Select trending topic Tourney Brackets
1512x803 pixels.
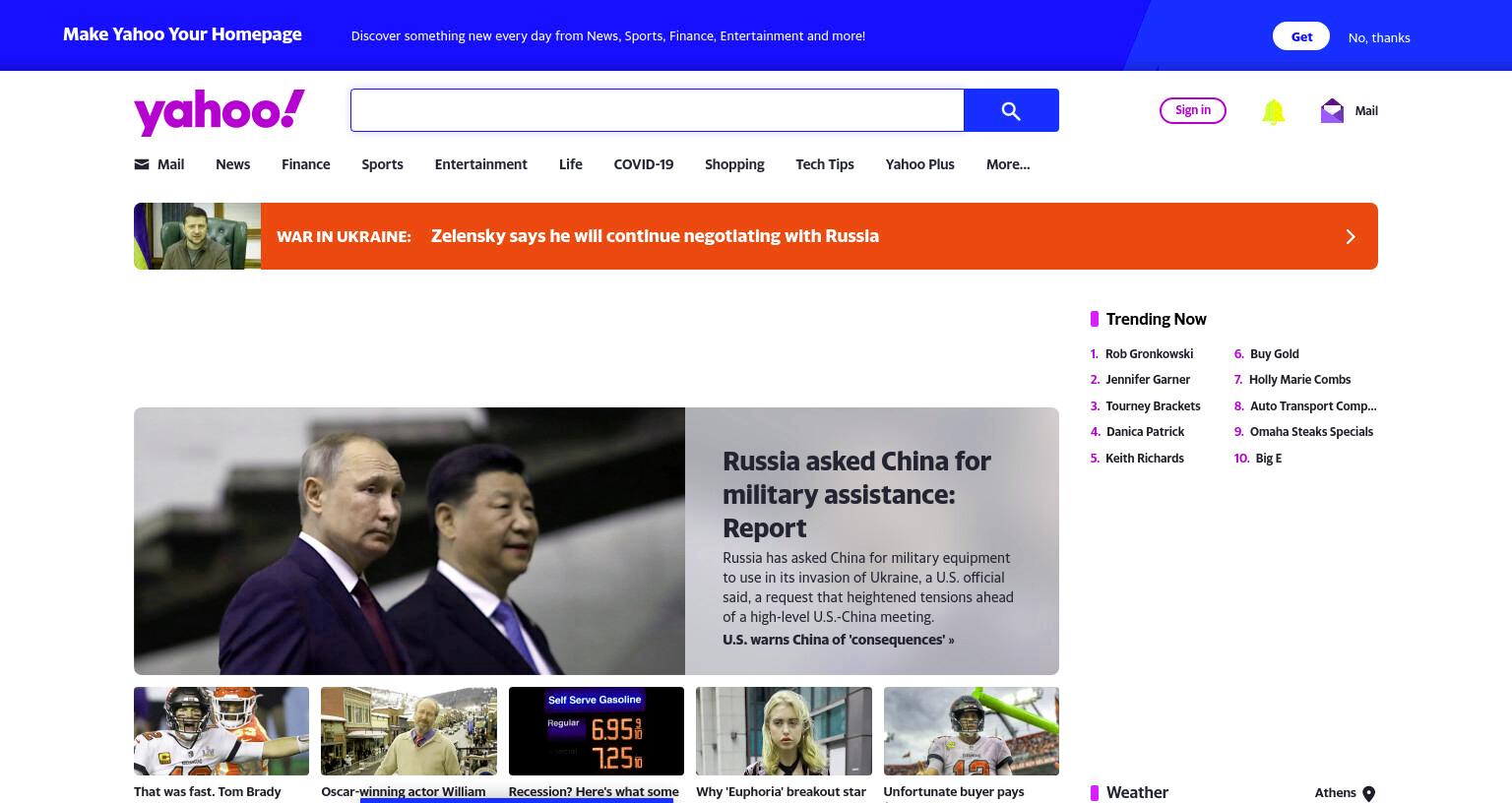(1153, 406)
